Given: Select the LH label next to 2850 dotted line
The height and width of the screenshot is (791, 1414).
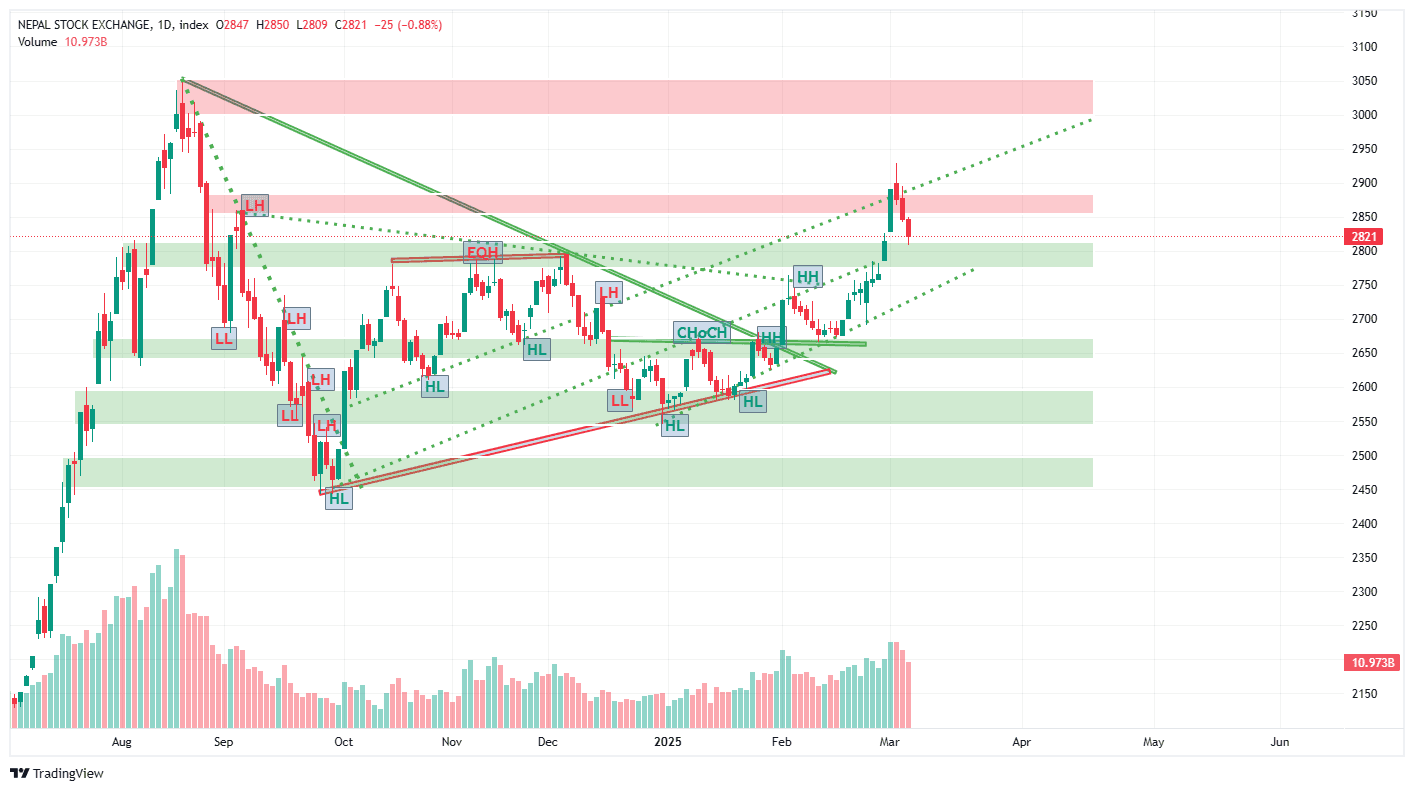Looking at the screenshot, I should (255, 206).
